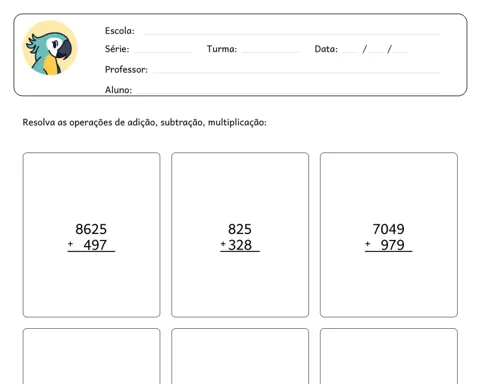
Task: Click the Escola blank line field
Action: tap(292, 33)
